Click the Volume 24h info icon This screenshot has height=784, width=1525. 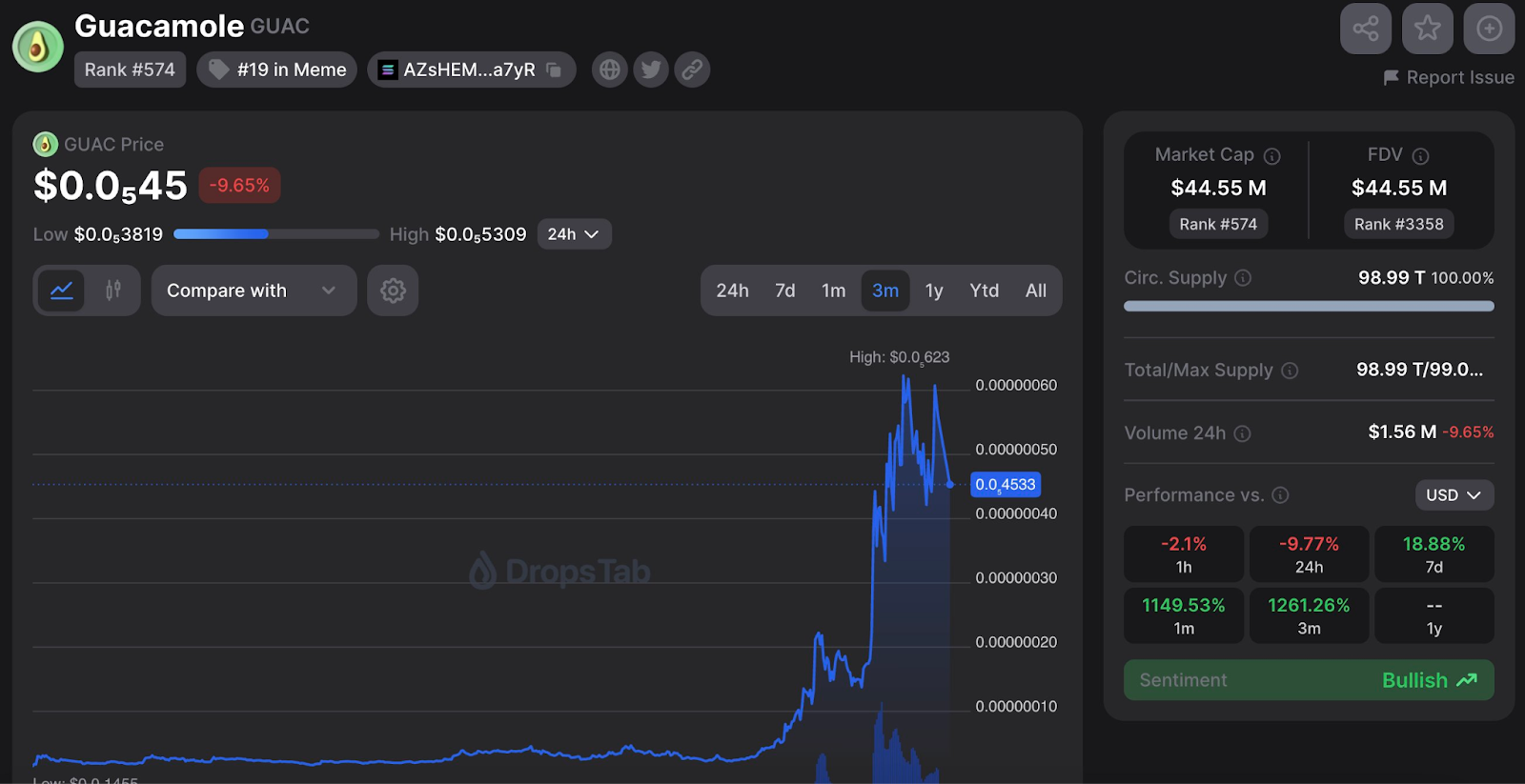1242,433
